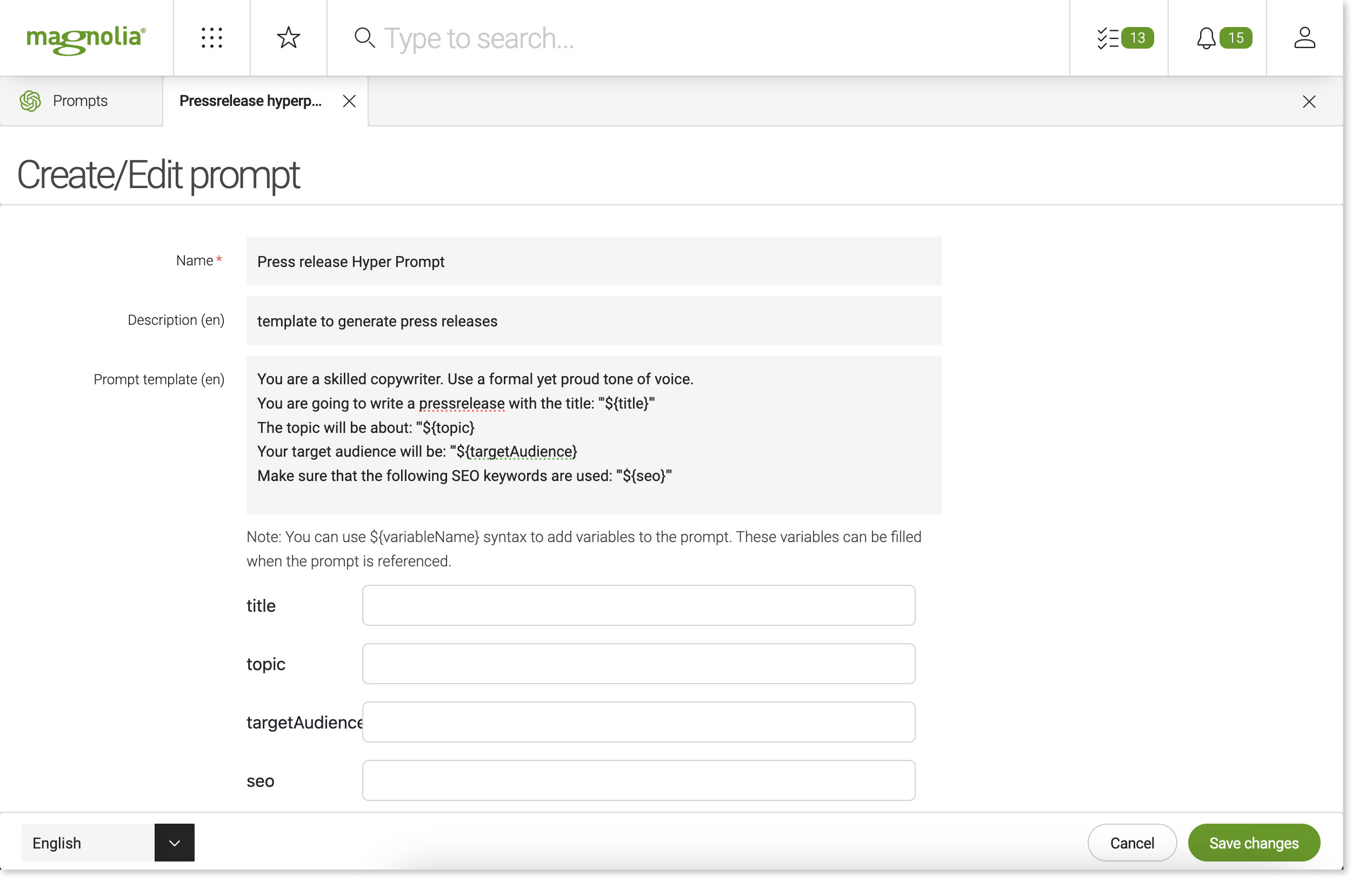Click the user profile icon

(1304, 37)
